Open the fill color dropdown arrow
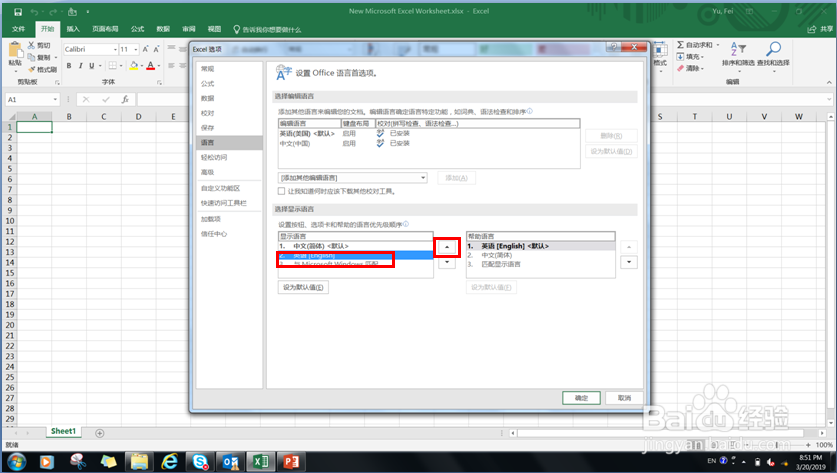The height and width of the screenshot is (473, 837). tap(141, 66)
